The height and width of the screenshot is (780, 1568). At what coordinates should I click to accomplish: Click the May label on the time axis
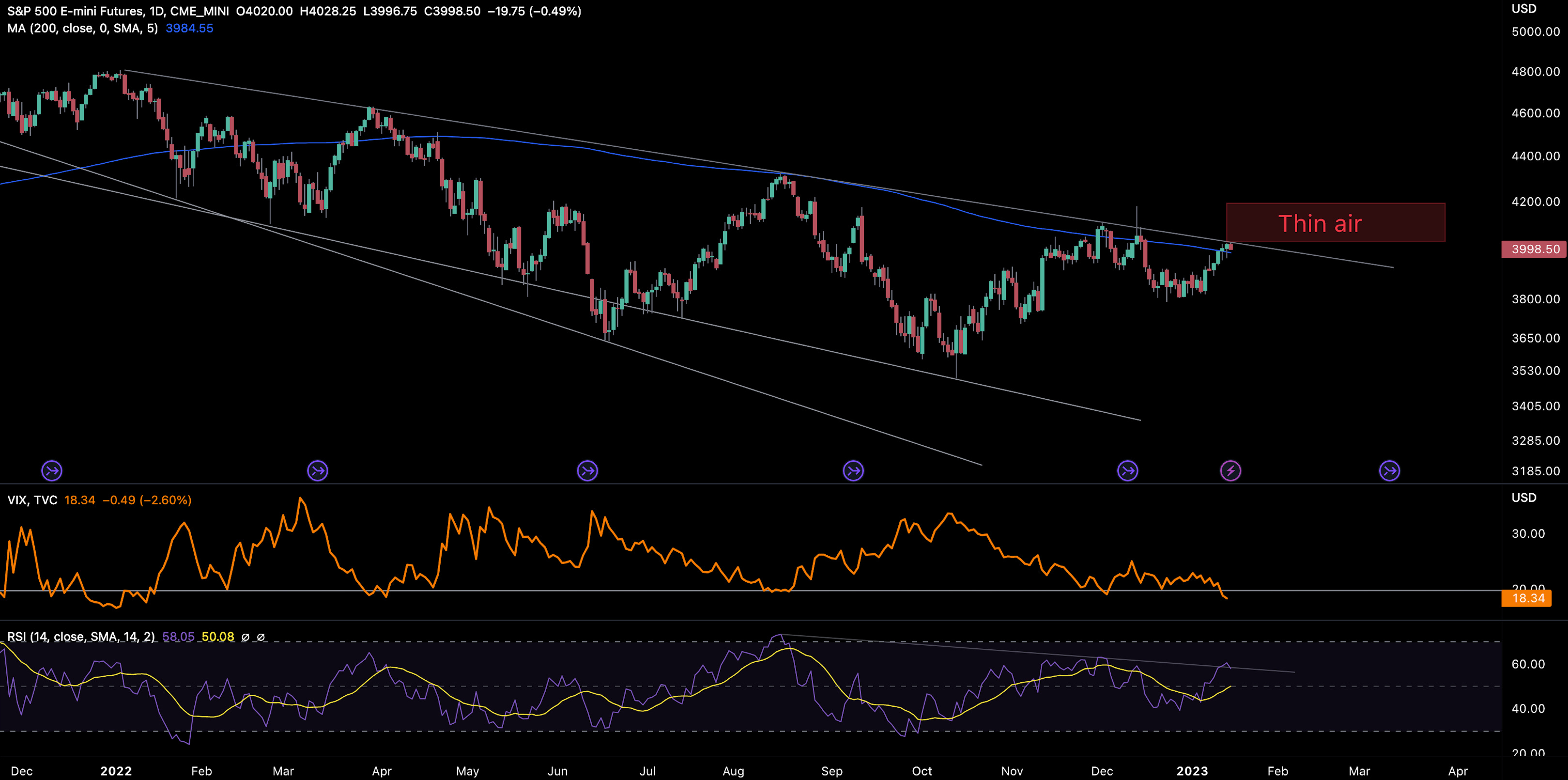point(467,771)
